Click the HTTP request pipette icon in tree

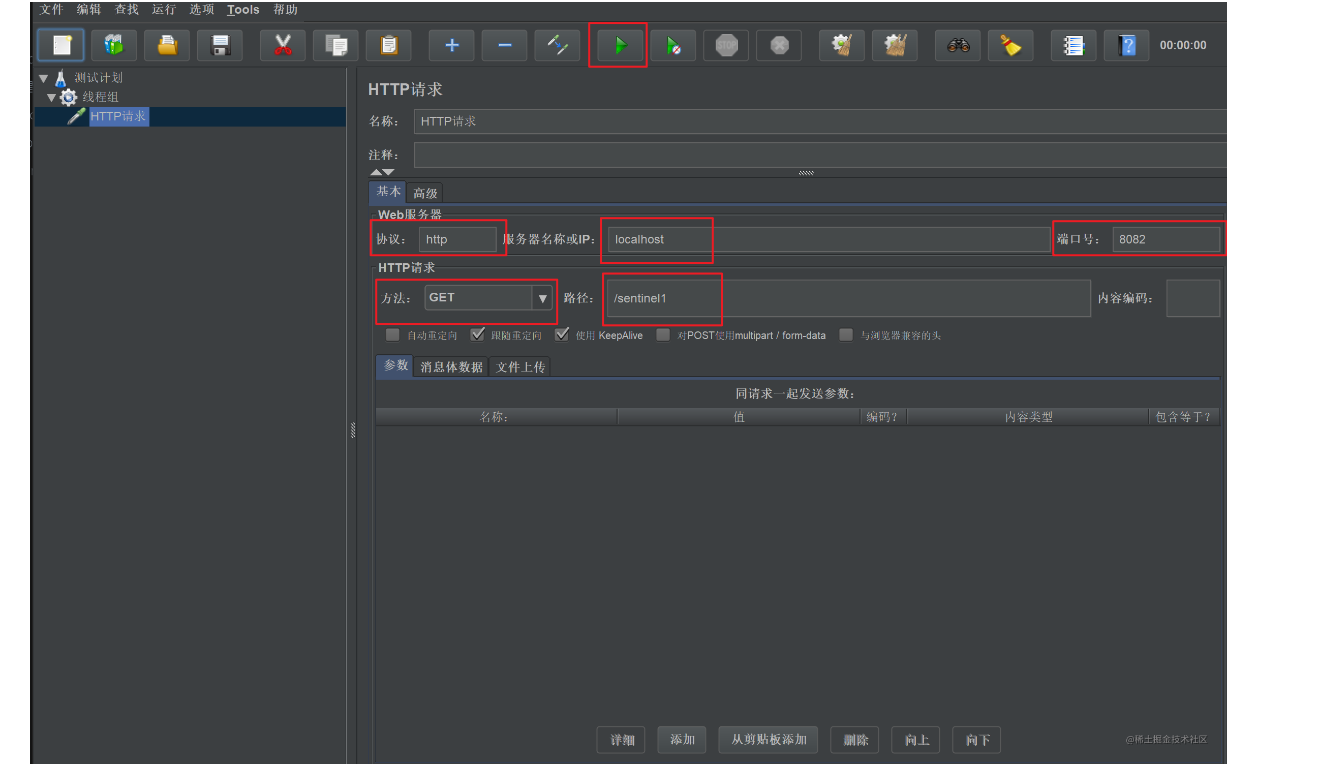coord(76,116)
